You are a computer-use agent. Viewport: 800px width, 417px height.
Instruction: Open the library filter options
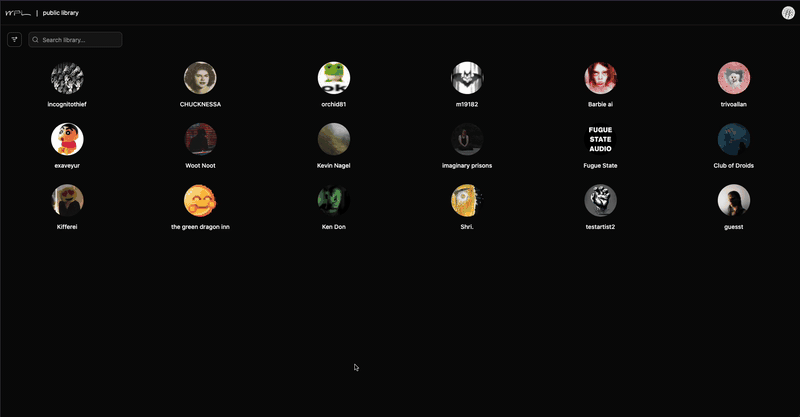pos(14,40)
